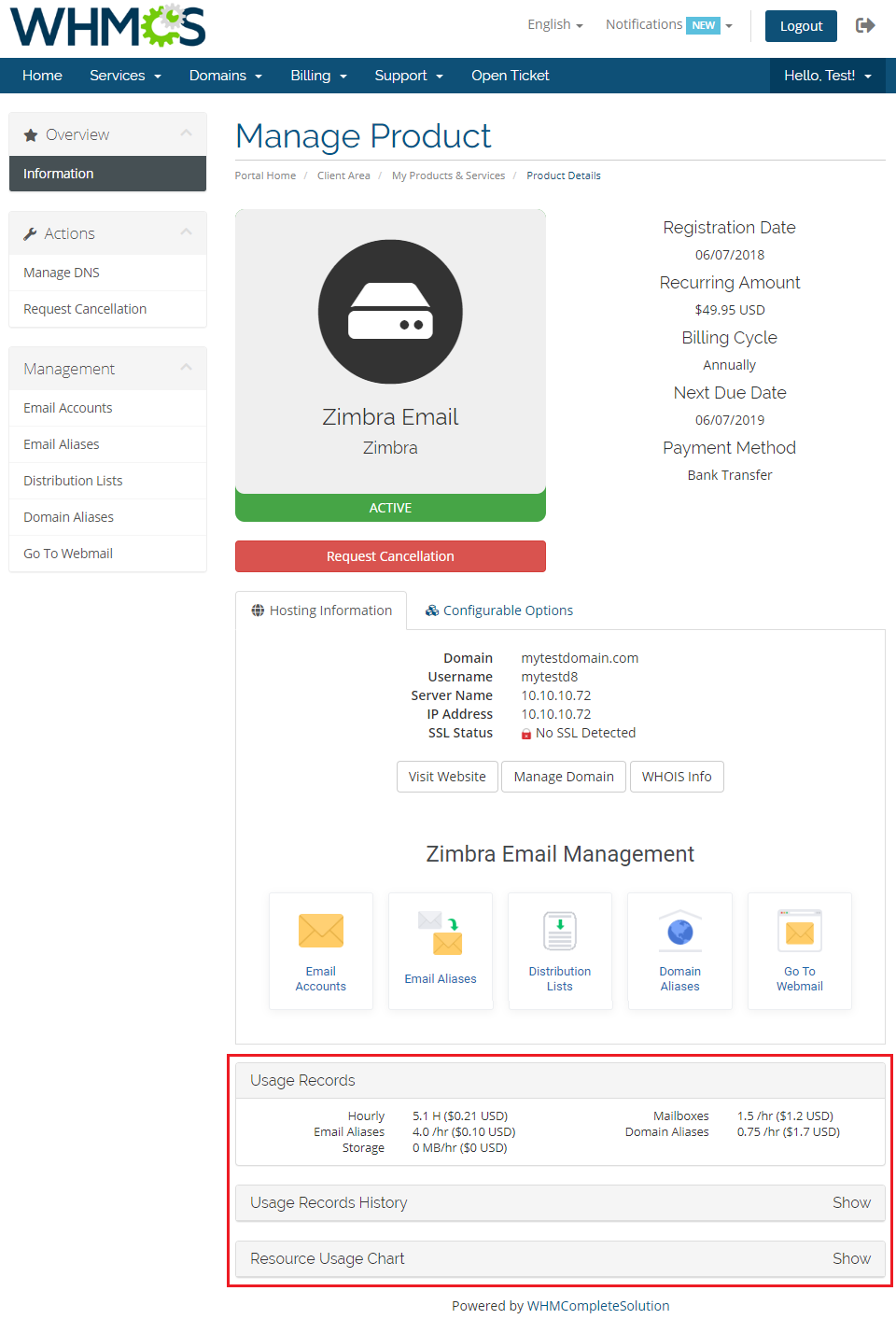896x1319 pixels.
Task: Click the Hourly usage value 5.1 H
Action: pos(460,1116)
